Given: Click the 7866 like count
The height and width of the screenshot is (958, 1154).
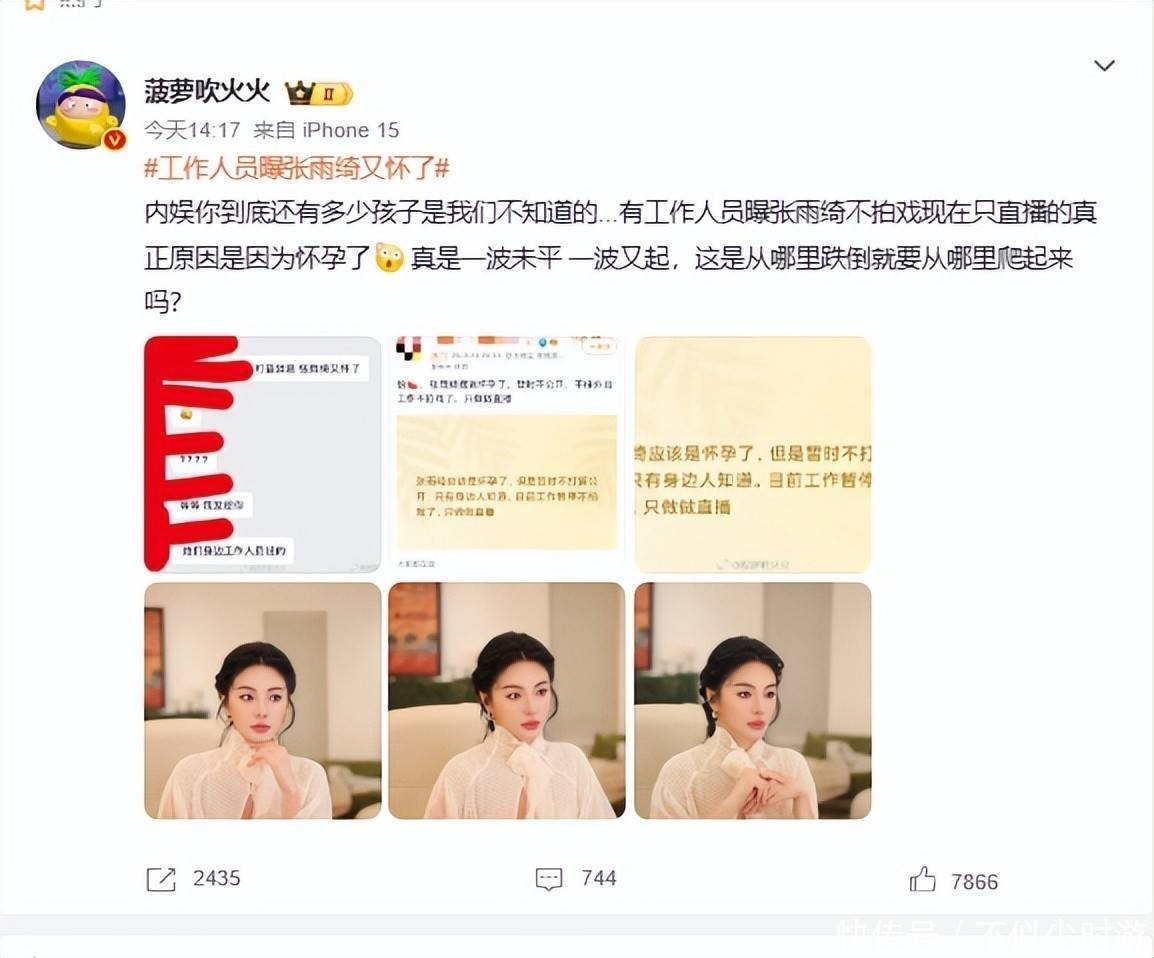Looking at the screenshot, I should (974, 881).
